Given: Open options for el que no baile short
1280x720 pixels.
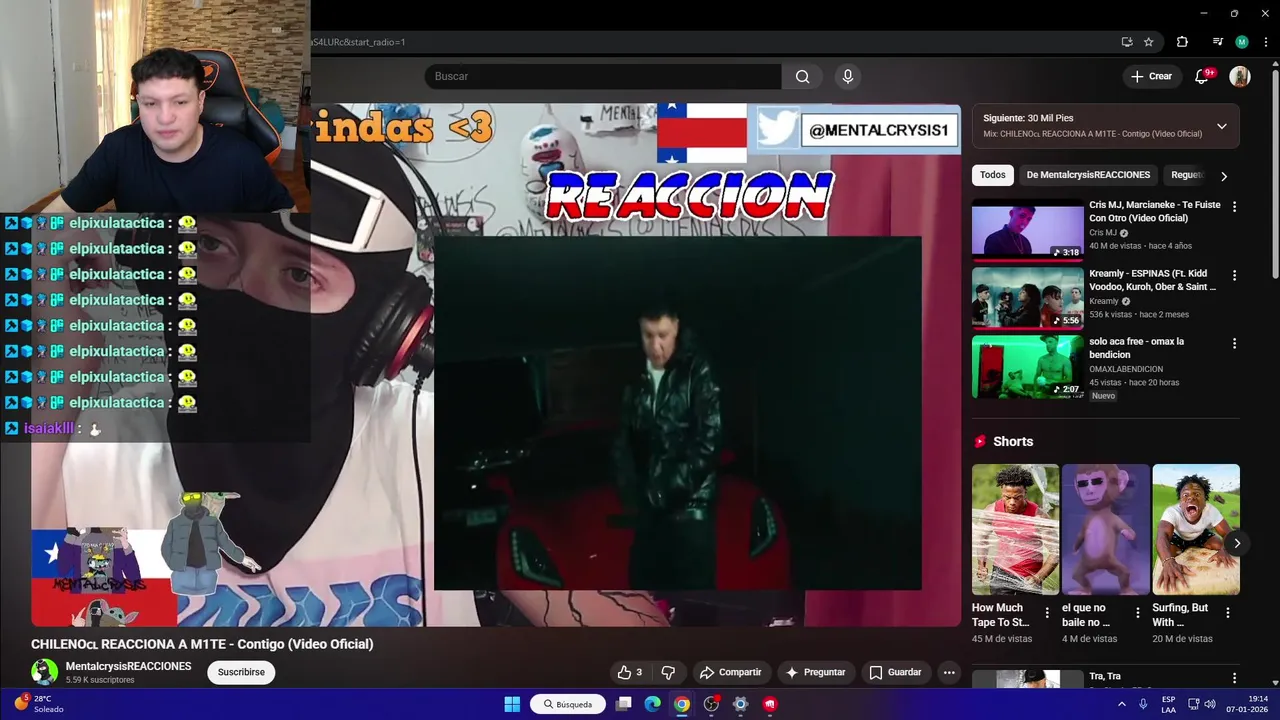Looking at the screenshot, I should click(x=1137, y=613).
